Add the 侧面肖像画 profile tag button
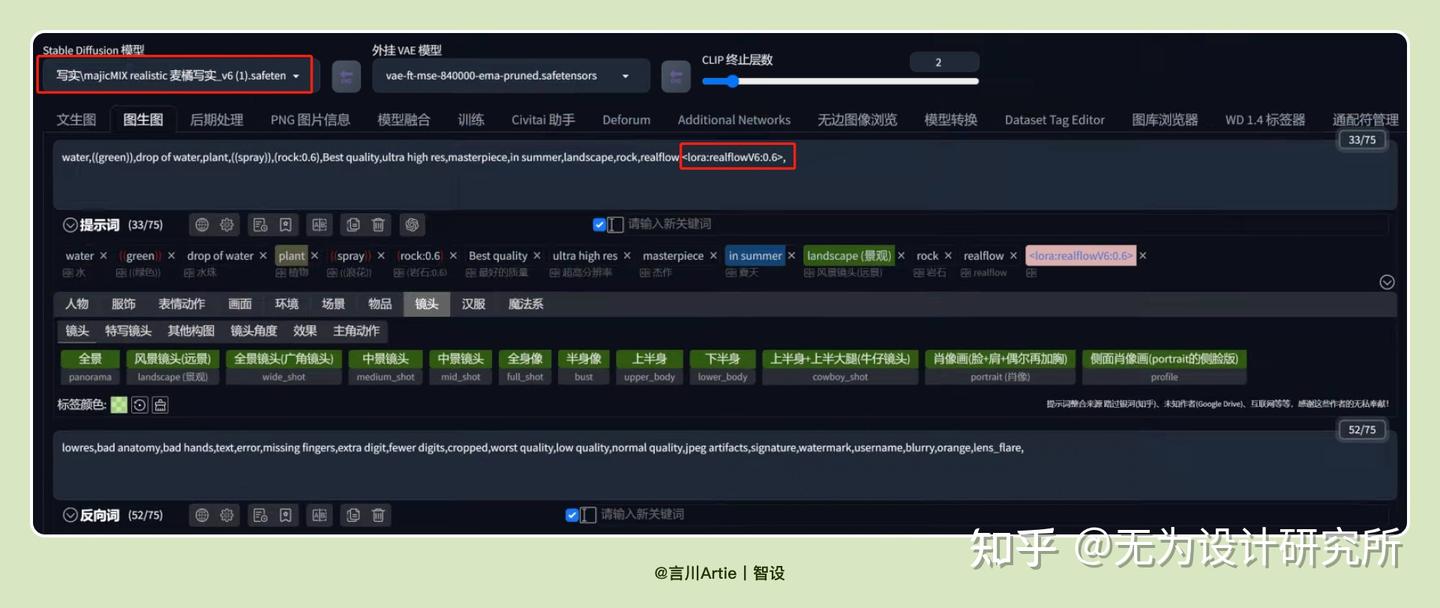Image resolution: width=1440 pixels, height=608 pixels. [x=1164, y=359]
